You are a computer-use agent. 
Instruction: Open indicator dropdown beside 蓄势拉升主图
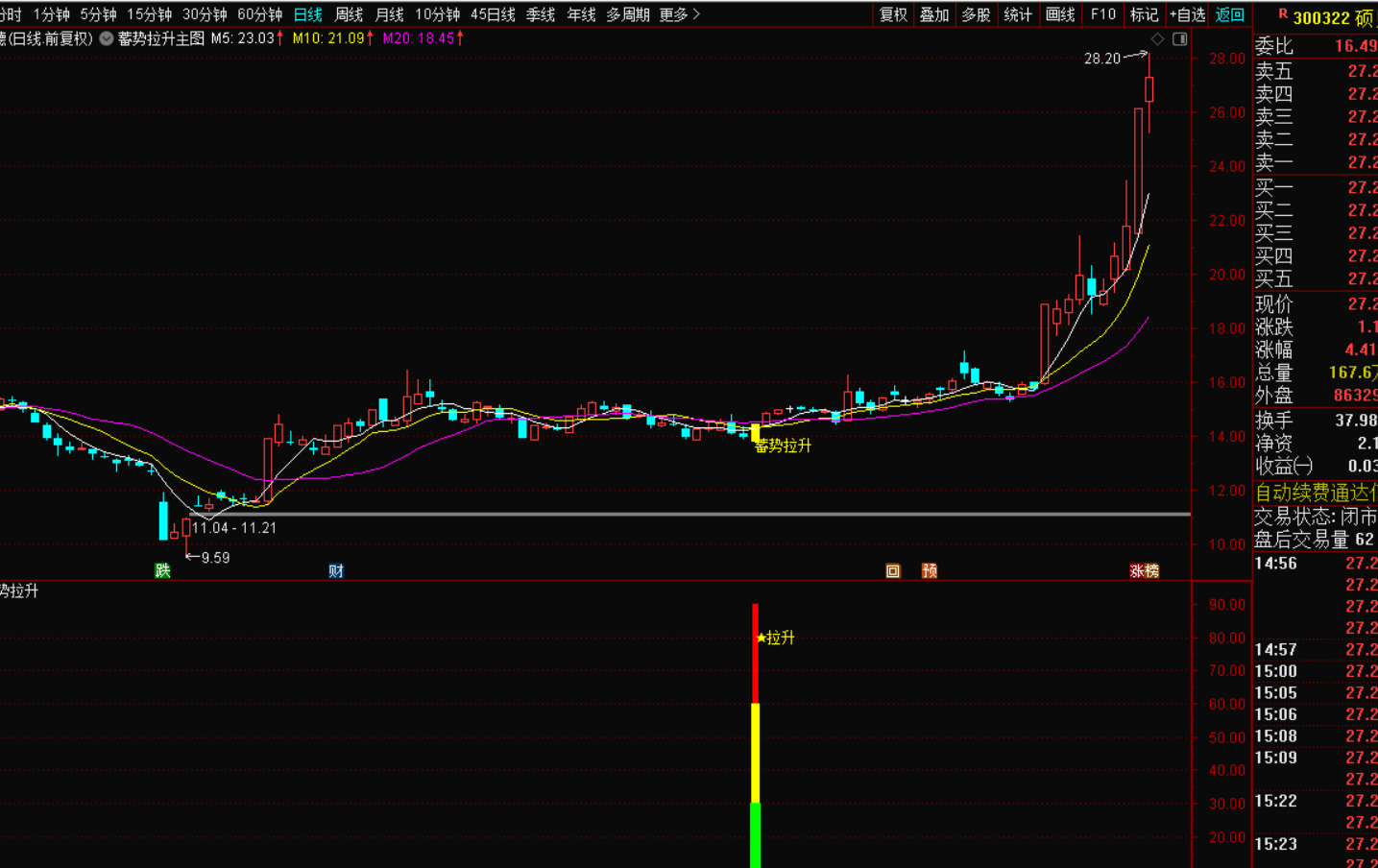[107, 39]
